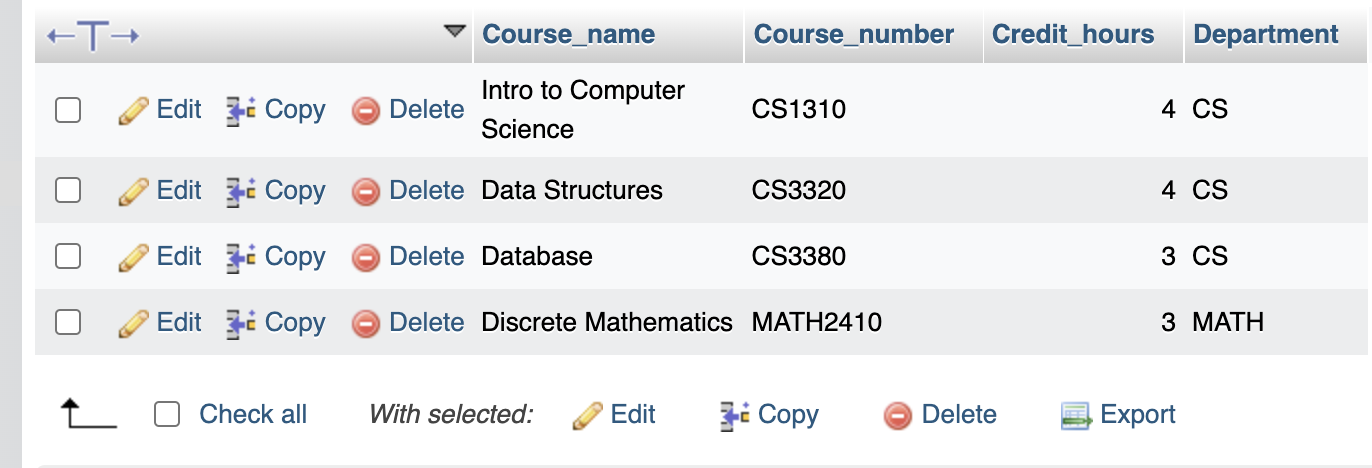The height and width of the screenshot is (468, 1372).
Task: Check the Discrete Mathematics row checkbox
Action: pyautogui.click(x=68, y=323)
